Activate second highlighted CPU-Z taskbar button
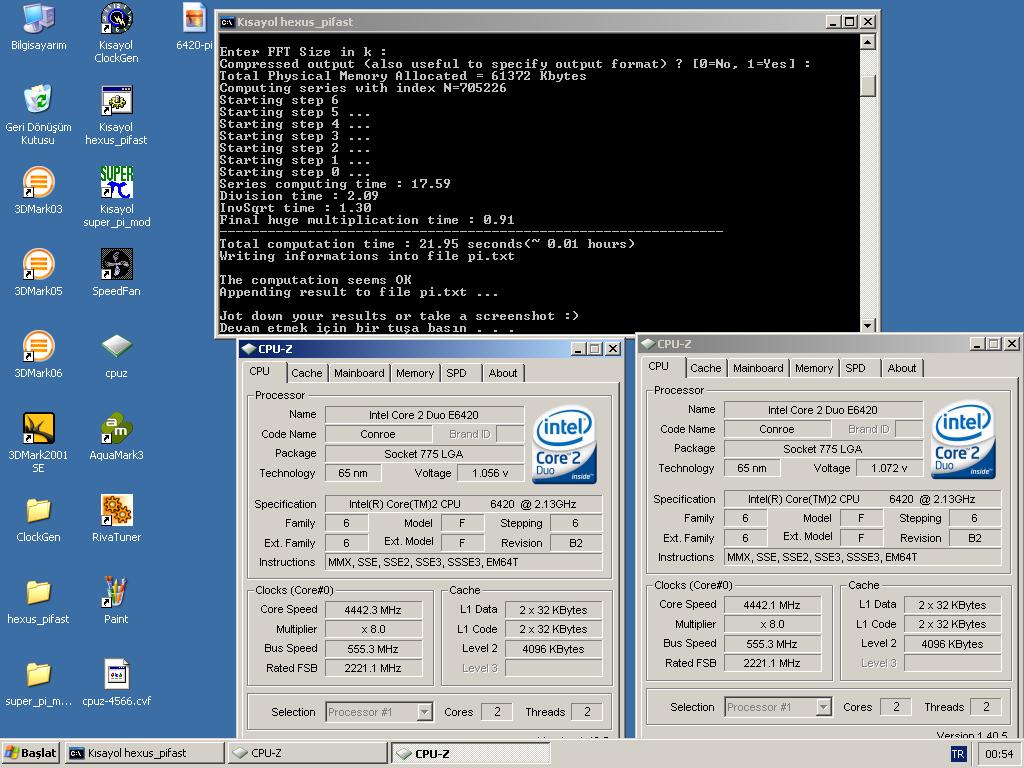 (470, 753)
